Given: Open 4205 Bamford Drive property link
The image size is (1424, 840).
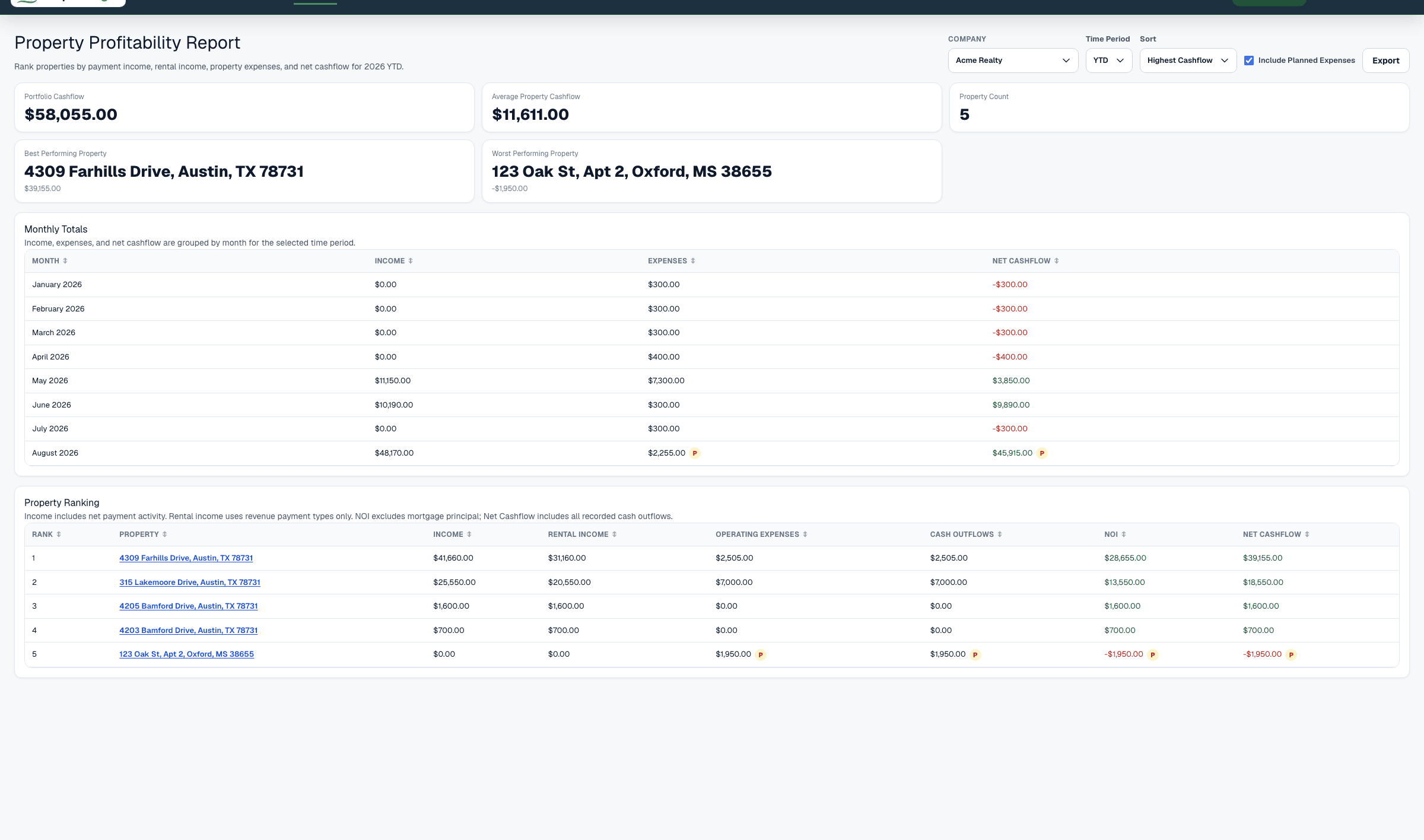Looking at the screenshot, I should (x=189, y=606).
